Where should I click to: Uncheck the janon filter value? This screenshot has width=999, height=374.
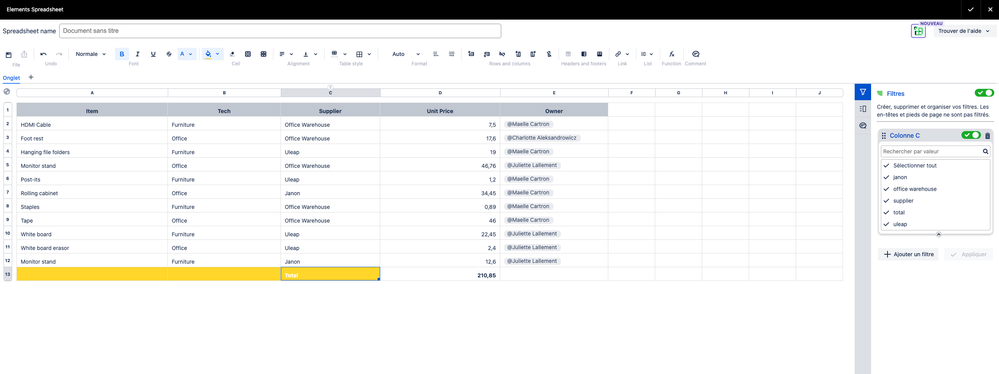click(x=886, y=177)
